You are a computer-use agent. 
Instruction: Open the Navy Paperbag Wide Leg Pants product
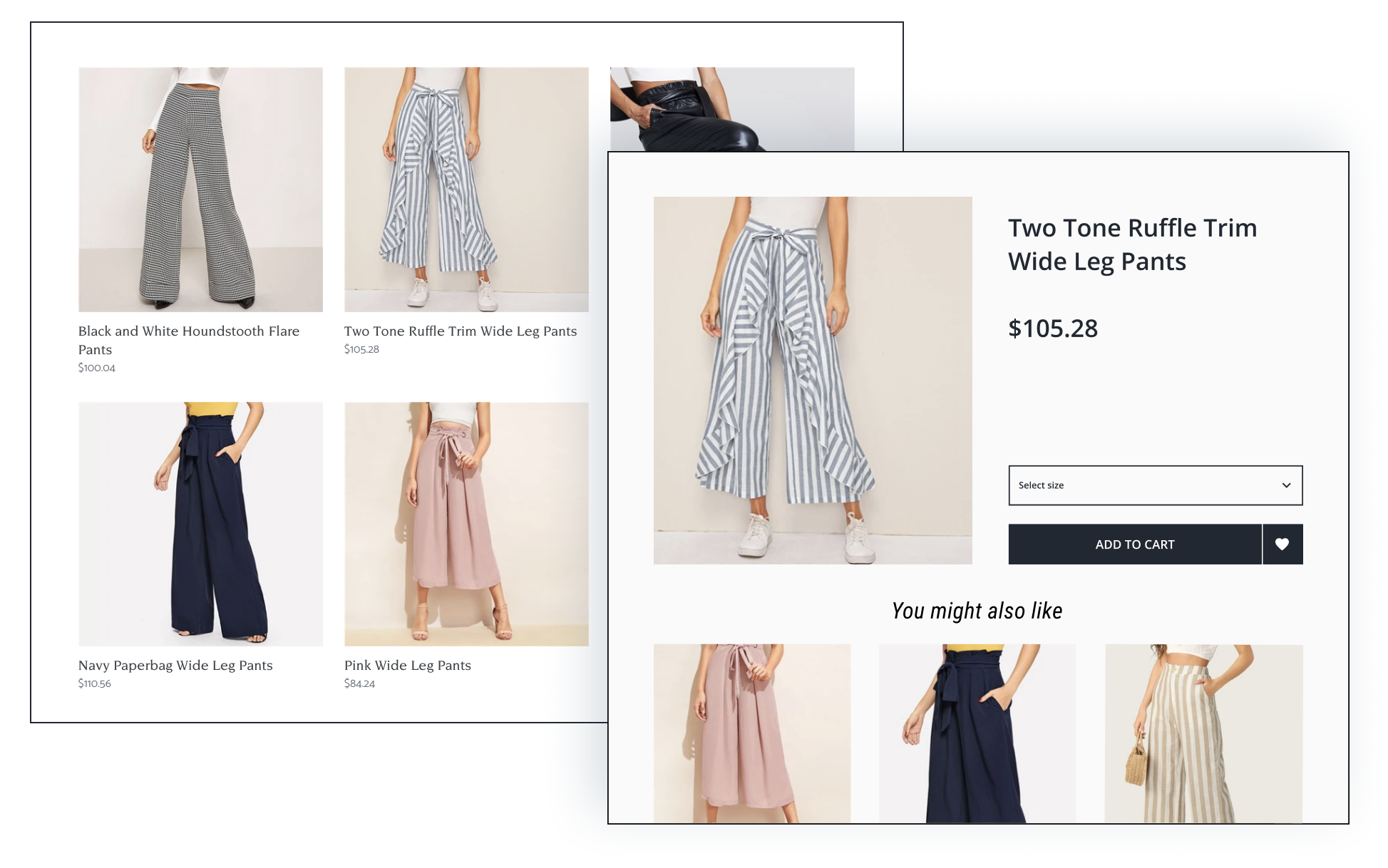click(x=175, y=665)
